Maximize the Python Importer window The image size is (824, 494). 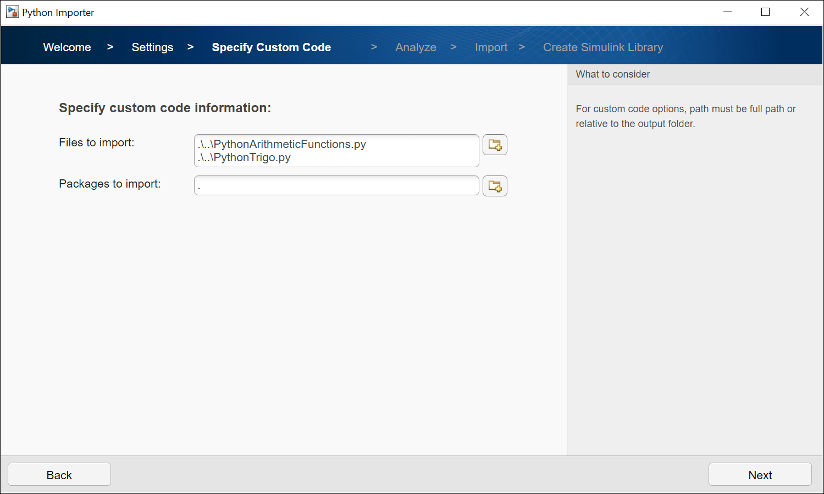pos(765,12)
